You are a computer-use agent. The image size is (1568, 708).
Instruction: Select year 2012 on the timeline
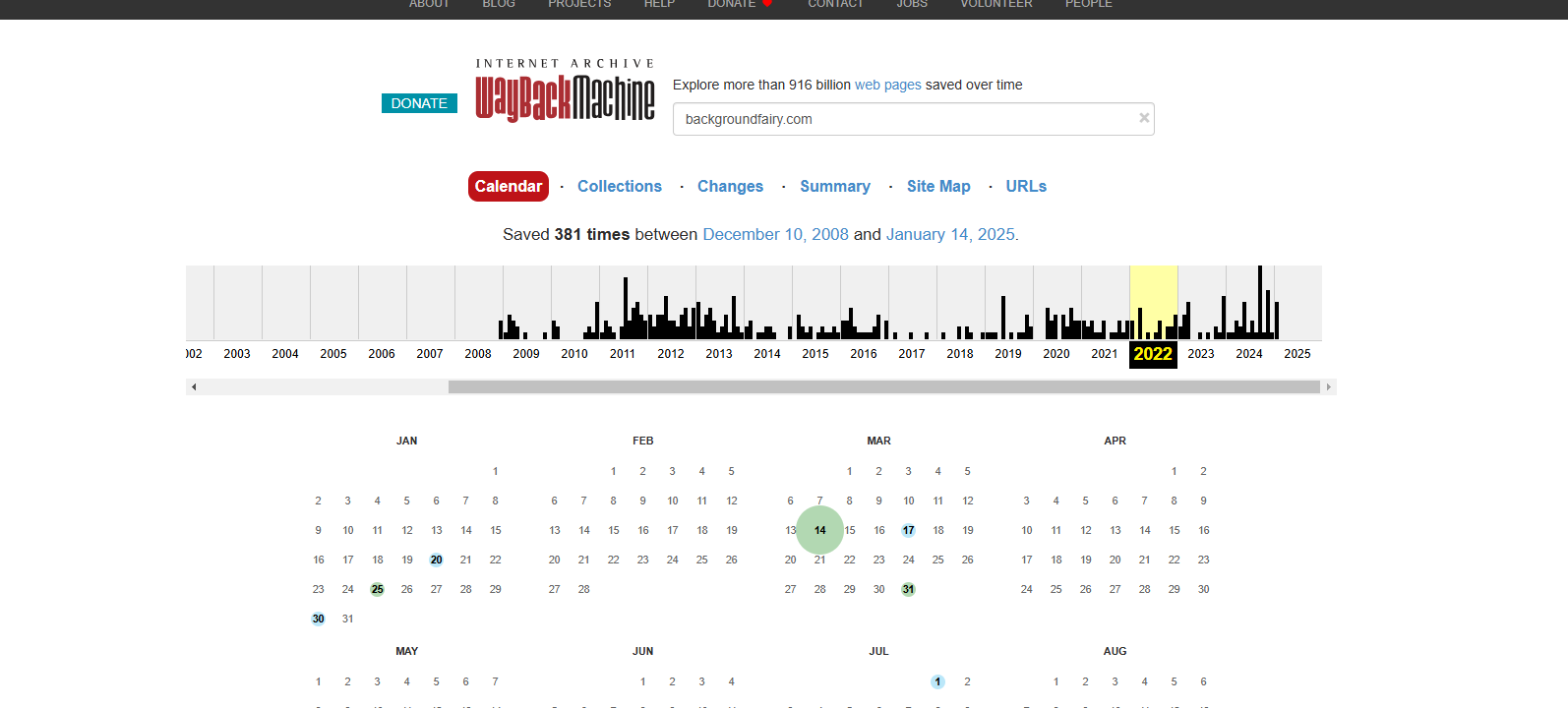point(671,354)
